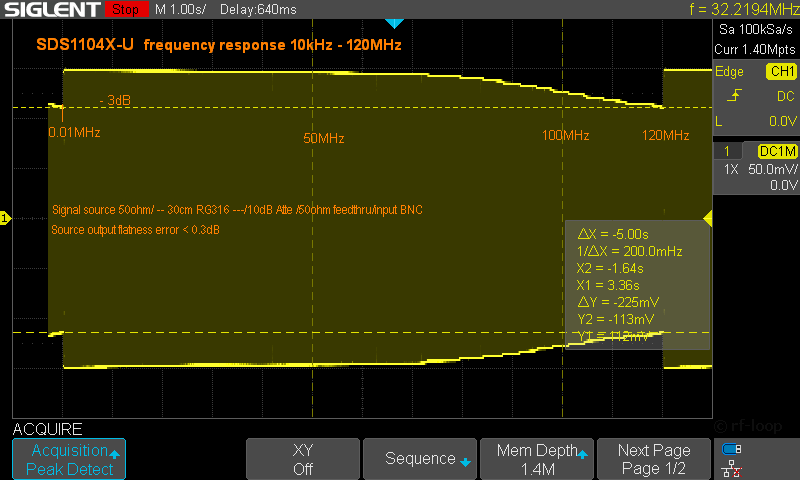
Task: Click the Signal source 50ohm annotation line
Action: click(x=237, y=210)
